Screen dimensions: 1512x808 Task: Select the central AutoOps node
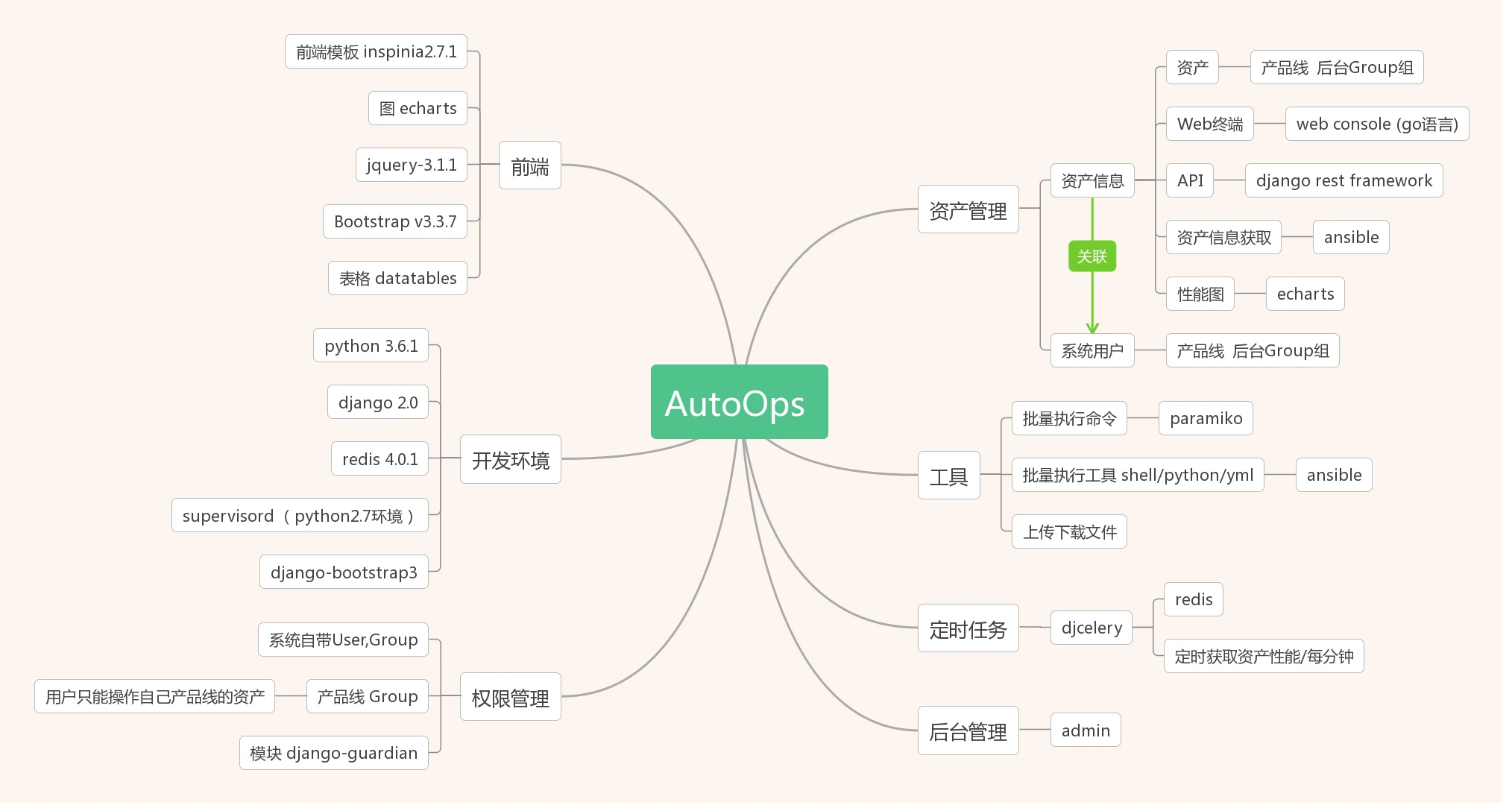point(739,402)
